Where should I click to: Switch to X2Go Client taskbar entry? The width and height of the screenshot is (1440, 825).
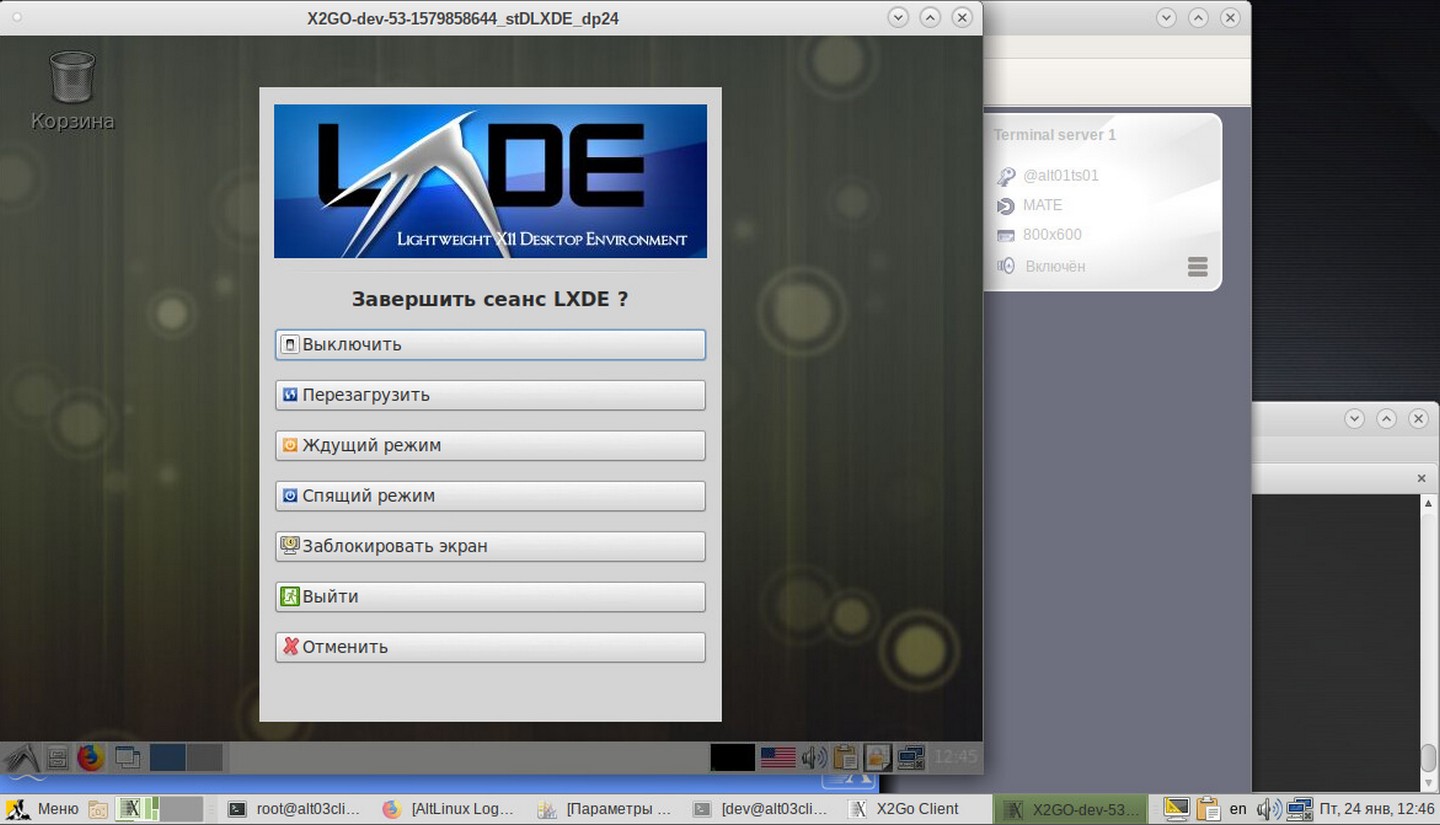point(915,809)
